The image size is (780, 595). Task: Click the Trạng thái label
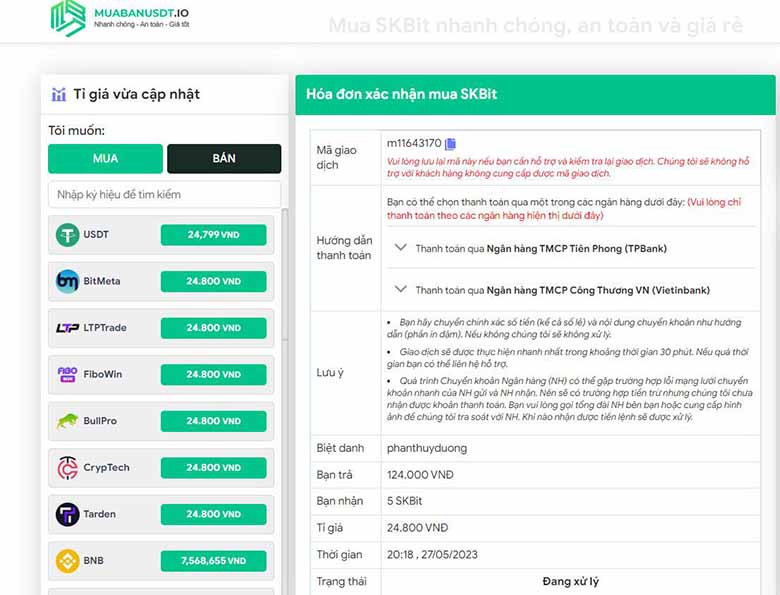click(x=341, y=582)
